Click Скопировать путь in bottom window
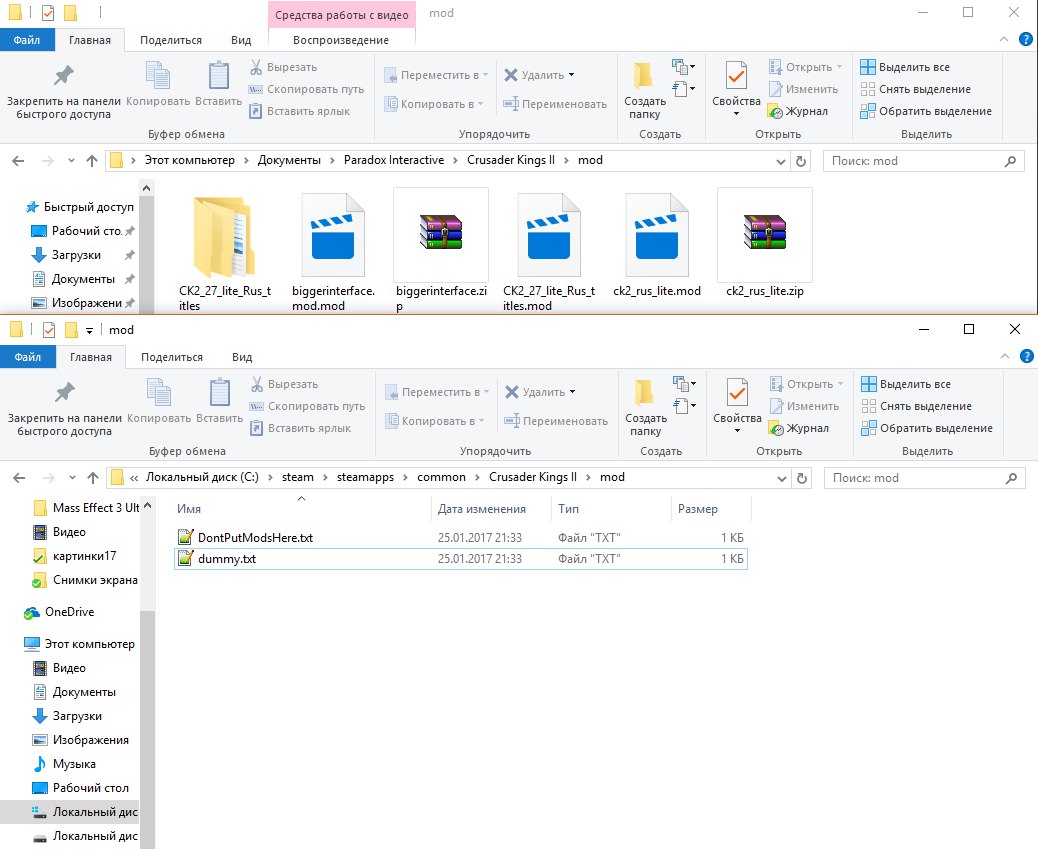 pyautogui.click(x=307, y=406)
